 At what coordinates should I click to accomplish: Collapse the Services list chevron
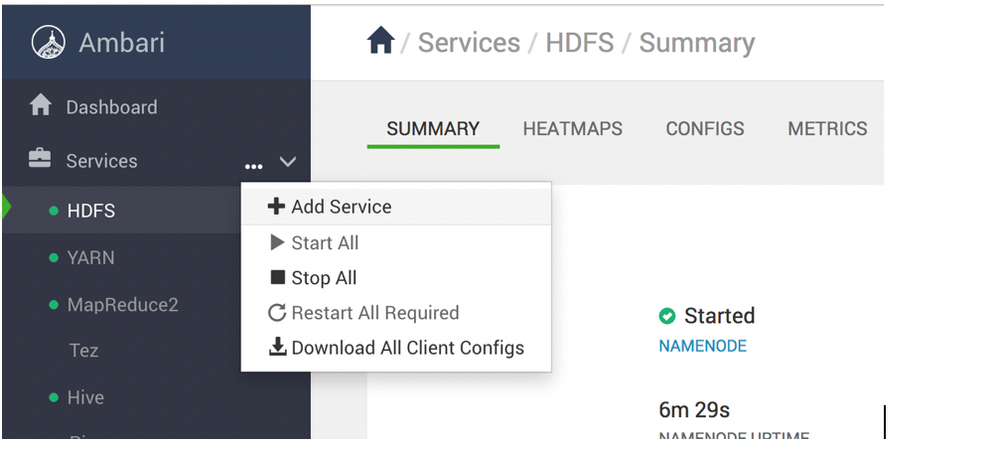click(288, 161)
